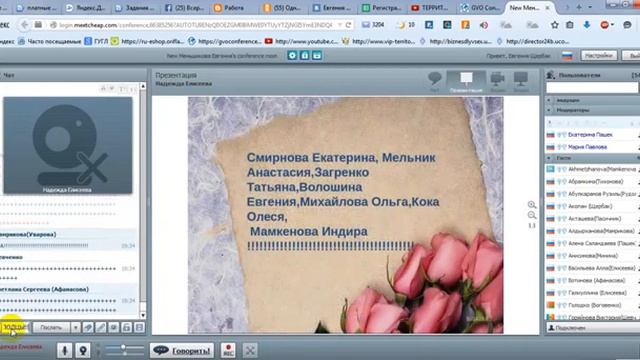Open the GVO Con... browser tab
Image resolution: width=640 pixels, height=360 pixels.
[x=480, y=7]
